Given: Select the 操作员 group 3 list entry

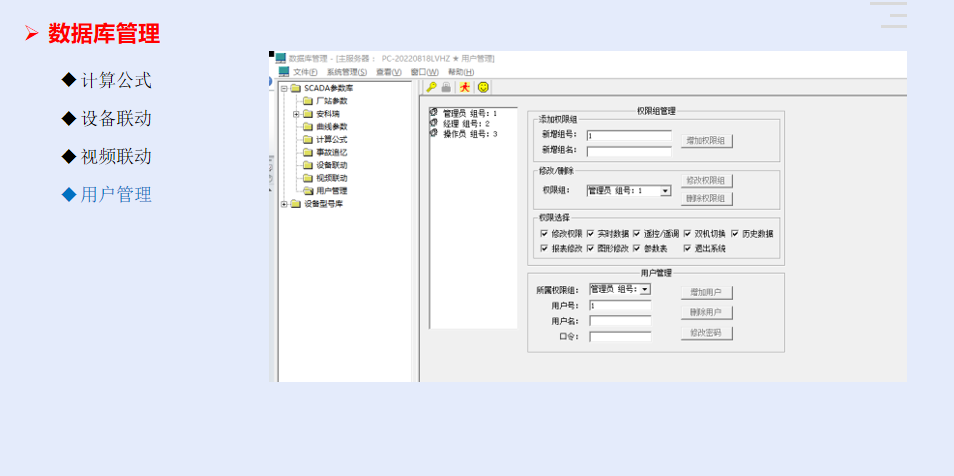Looking at the screenshot, I should coord(469,133).
